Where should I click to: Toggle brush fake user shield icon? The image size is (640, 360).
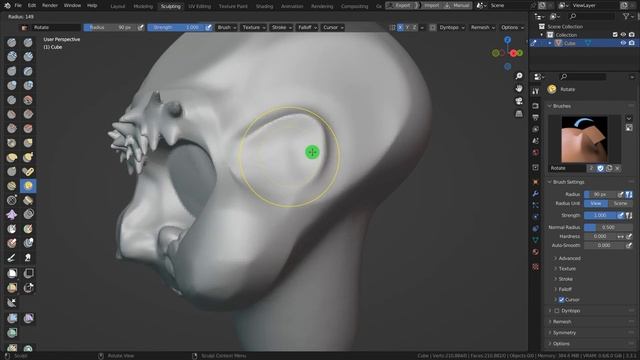pyautogui.click(x=600, y=168)
